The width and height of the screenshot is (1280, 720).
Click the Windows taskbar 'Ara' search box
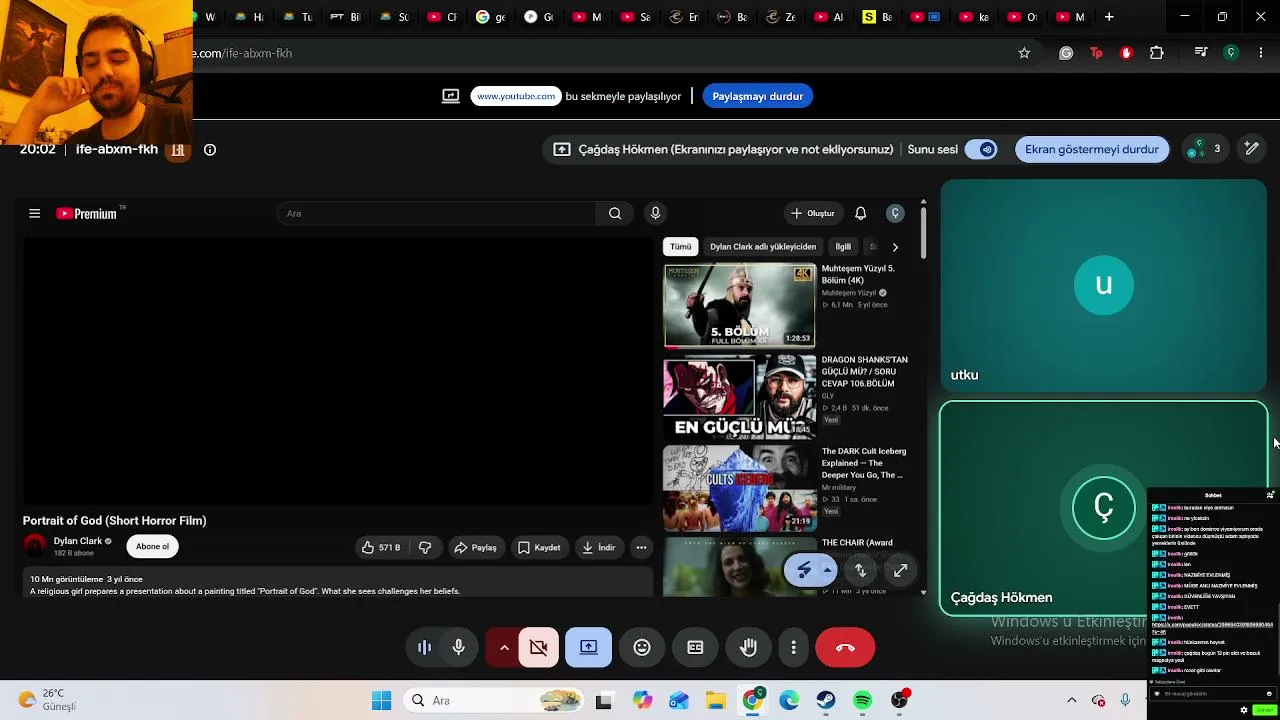coord(495,700)
